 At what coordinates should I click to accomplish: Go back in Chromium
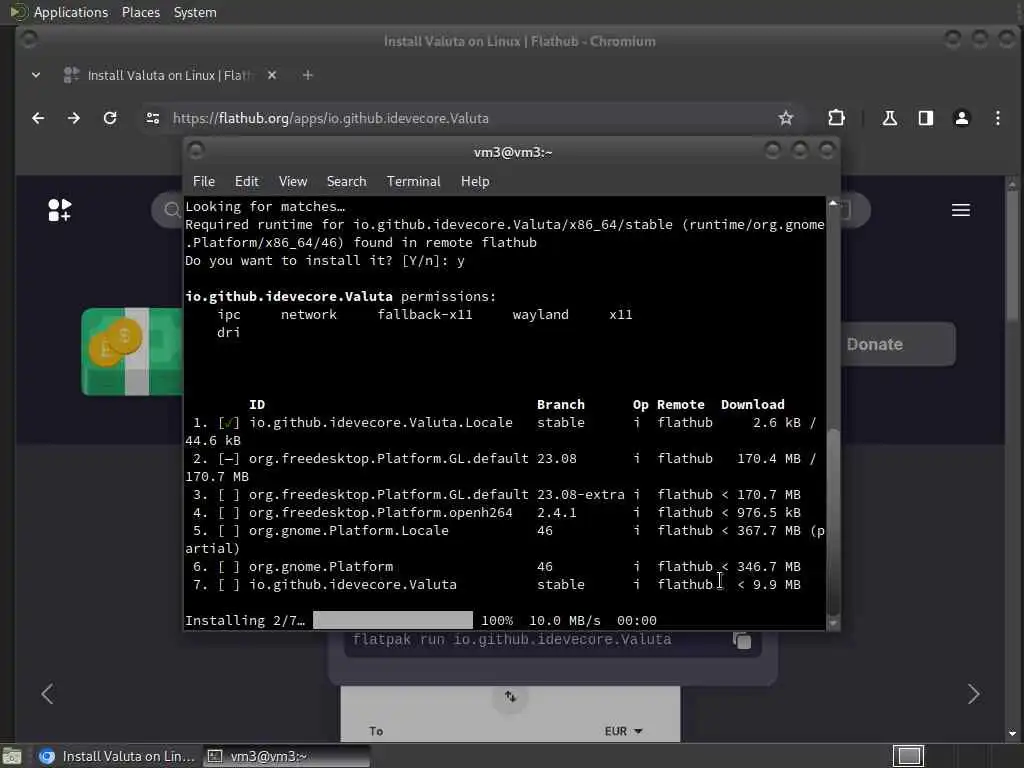coord(38,118)
